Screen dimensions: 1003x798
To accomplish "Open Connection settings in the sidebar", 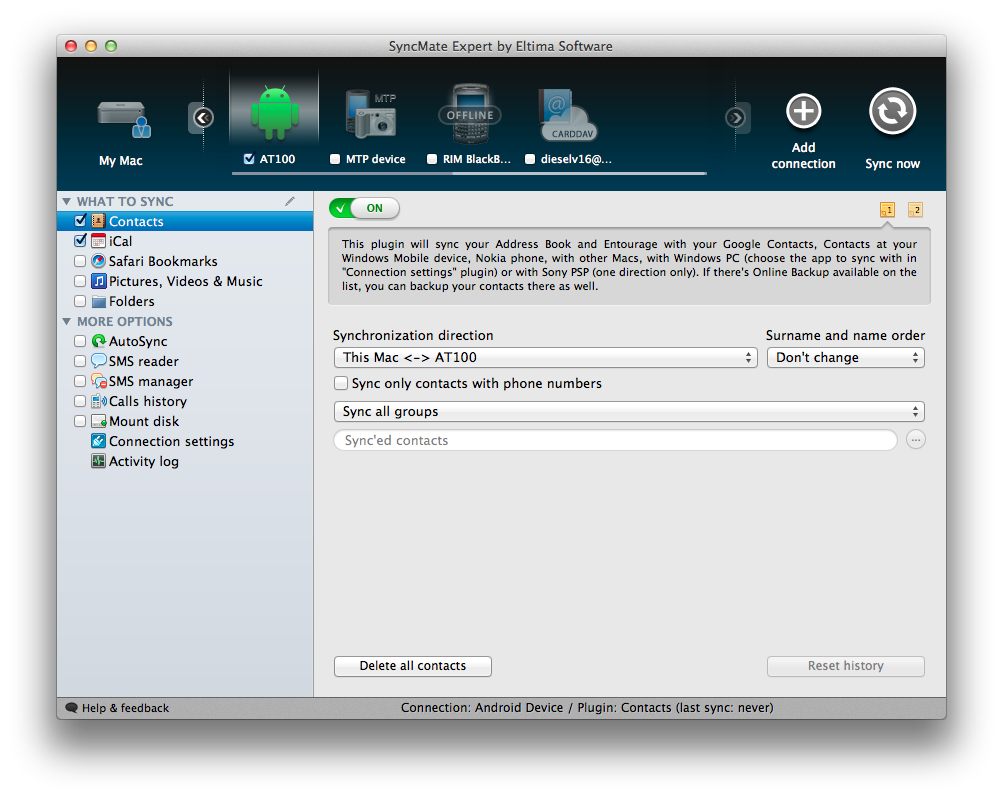I will [x=171, y=441].
